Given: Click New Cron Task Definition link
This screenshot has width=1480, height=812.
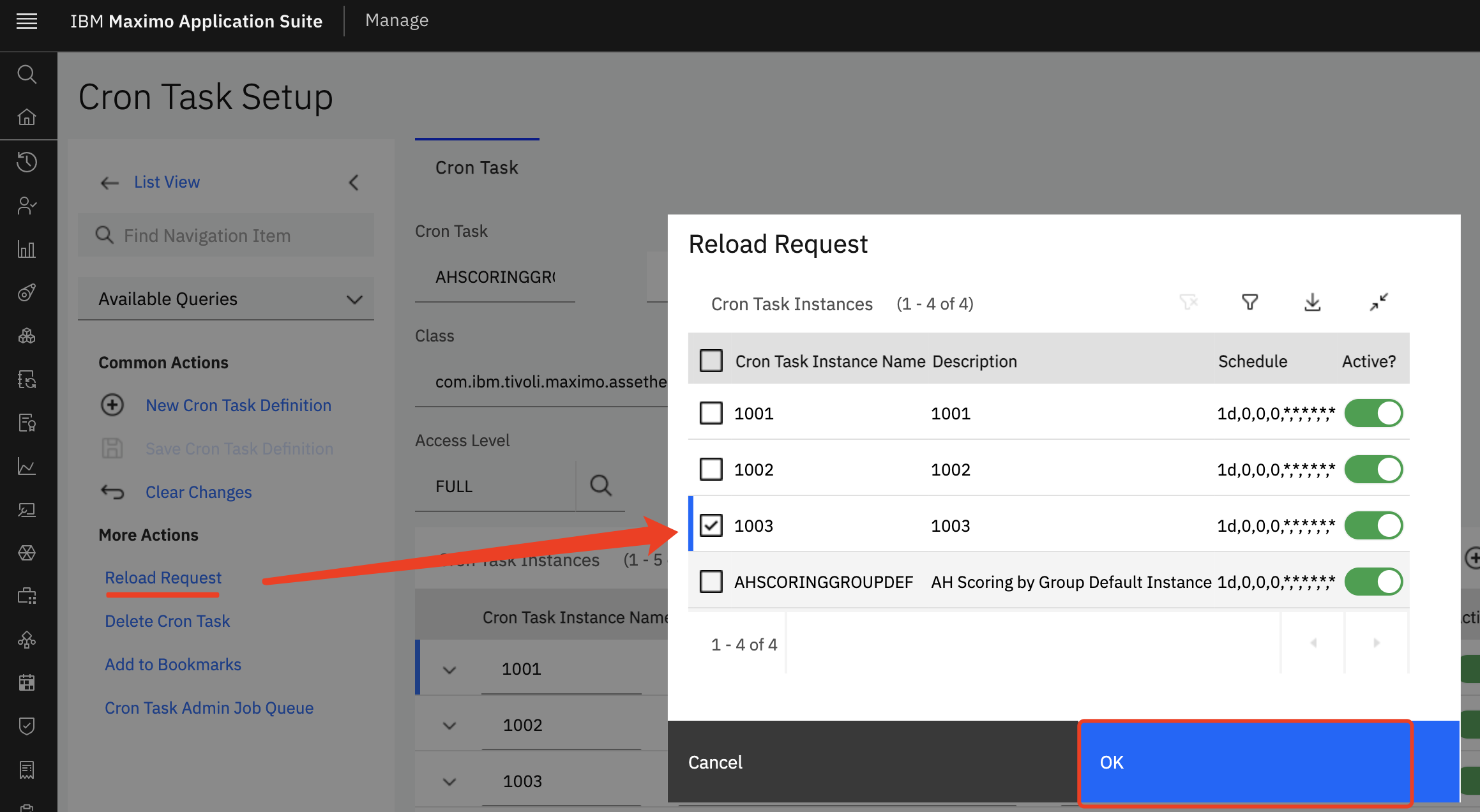Looking at the screenshot, I should [238, 405].
